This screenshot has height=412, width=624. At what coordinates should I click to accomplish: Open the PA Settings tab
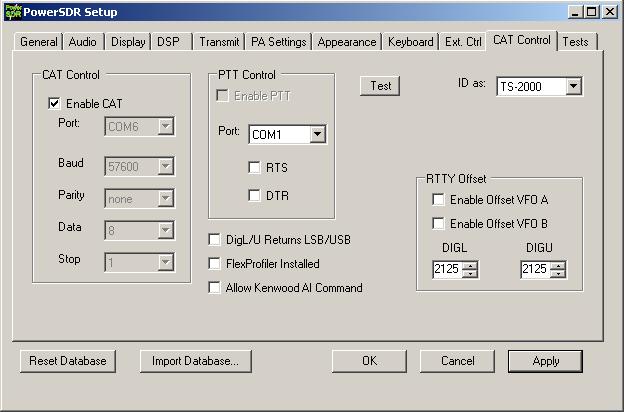click(x=278, y=42)
